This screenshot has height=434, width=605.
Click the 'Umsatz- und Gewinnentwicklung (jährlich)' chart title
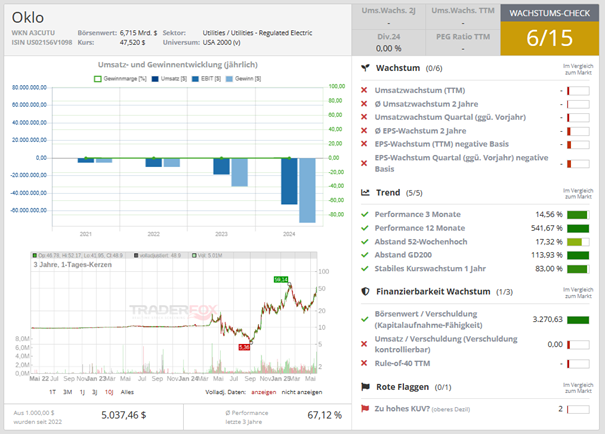177,64
